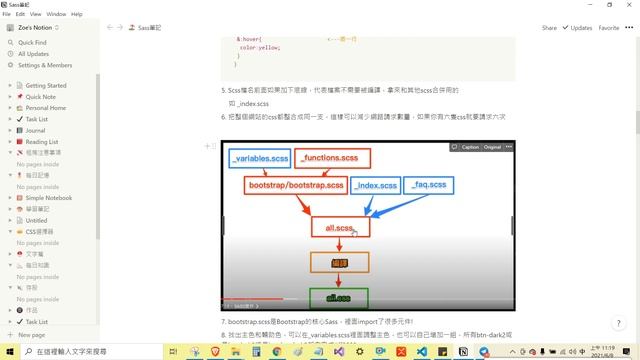The image size is (640, 360).
Task: Click the Personal Home page icon
Action: click(20, 108)
